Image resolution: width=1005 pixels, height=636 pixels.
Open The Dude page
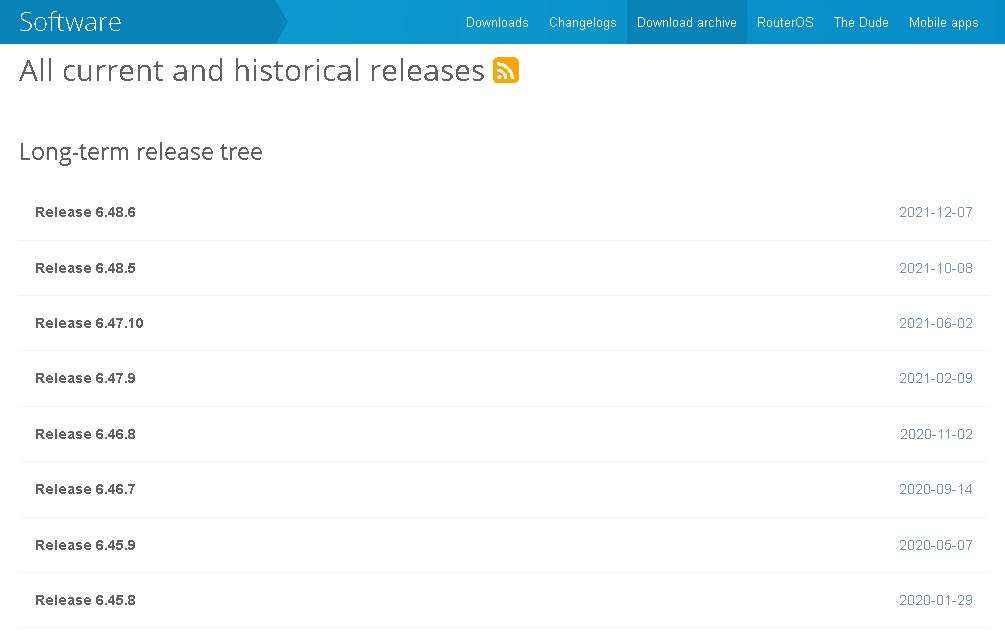tap(861, 22)
